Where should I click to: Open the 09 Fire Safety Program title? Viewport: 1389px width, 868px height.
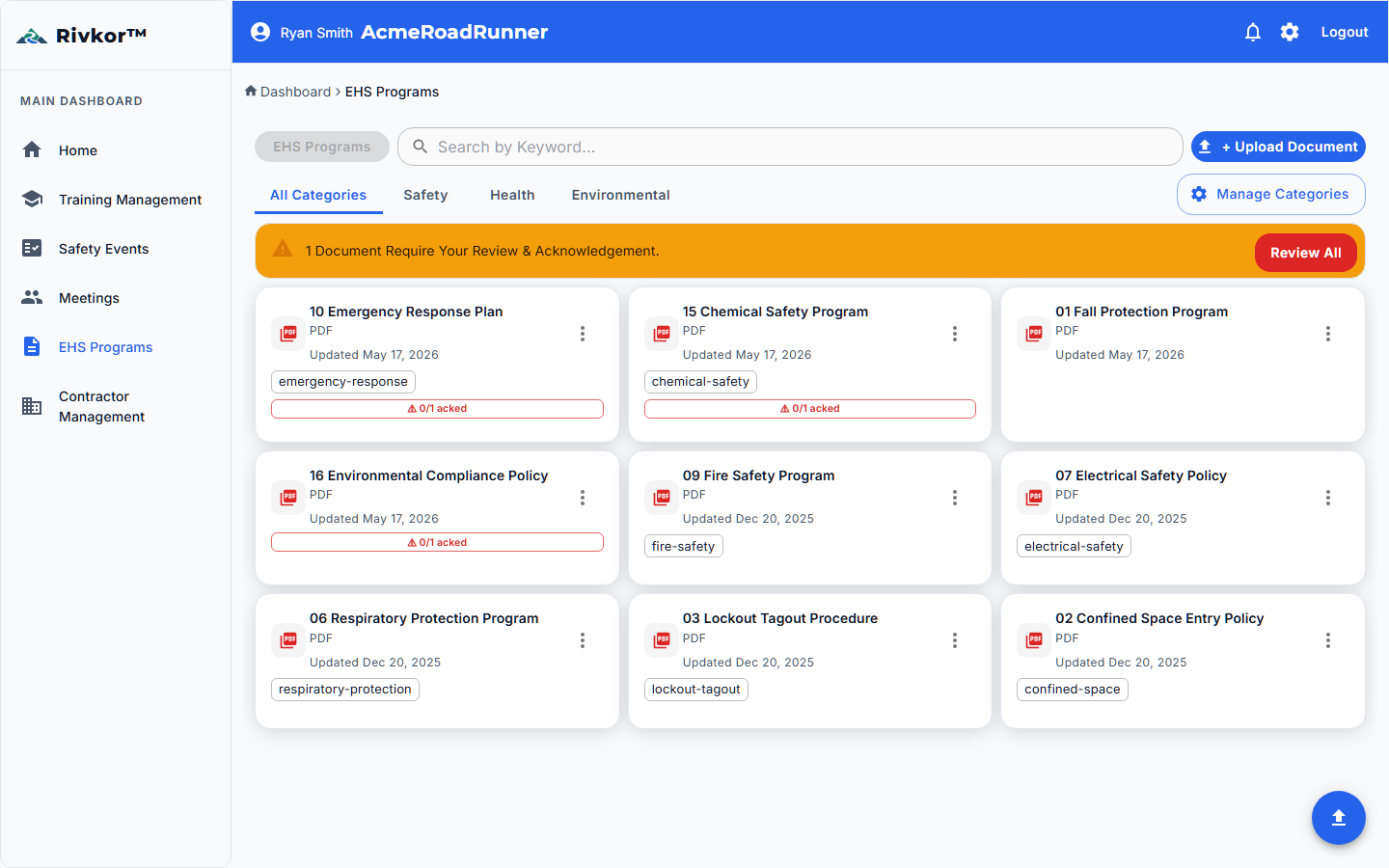click(758, 475)
